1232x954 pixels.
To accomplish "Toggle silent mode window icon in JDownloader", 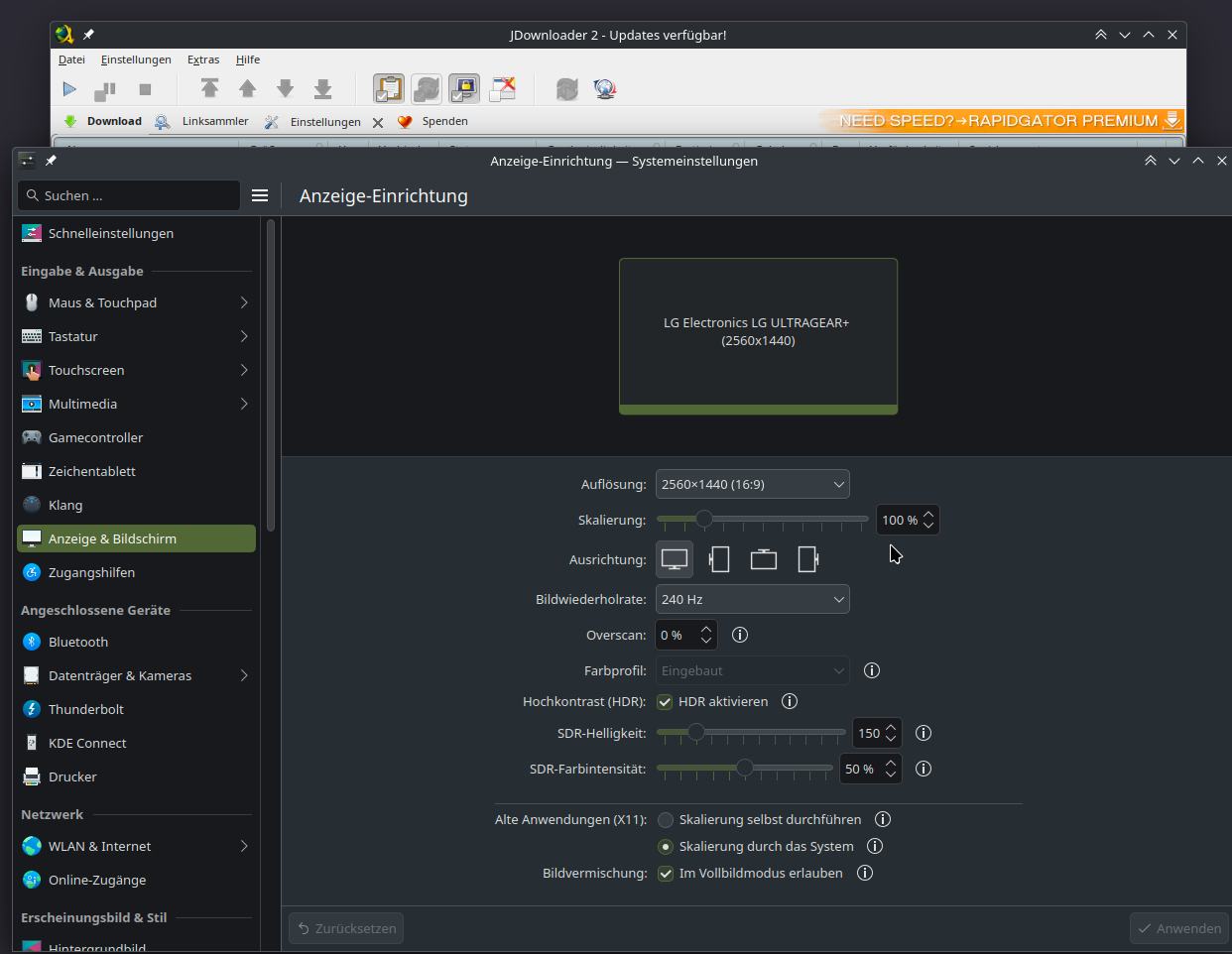I will point(503,89).
